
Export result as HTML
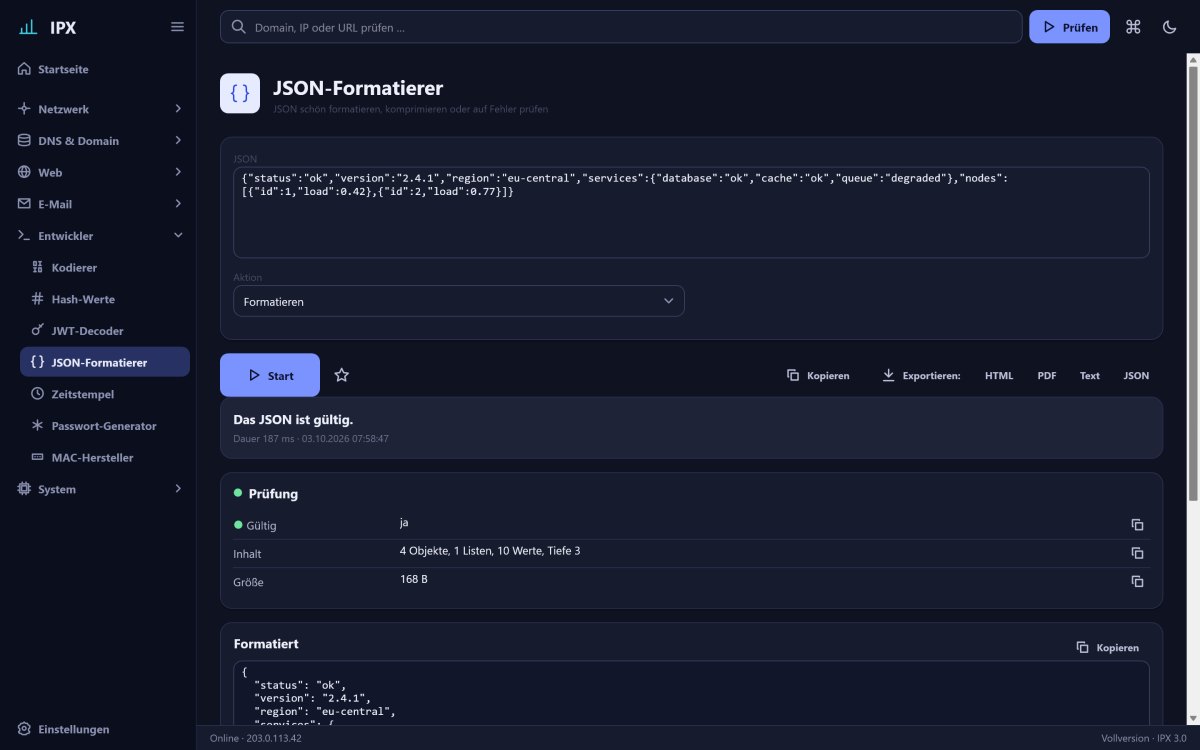[999, 376]
